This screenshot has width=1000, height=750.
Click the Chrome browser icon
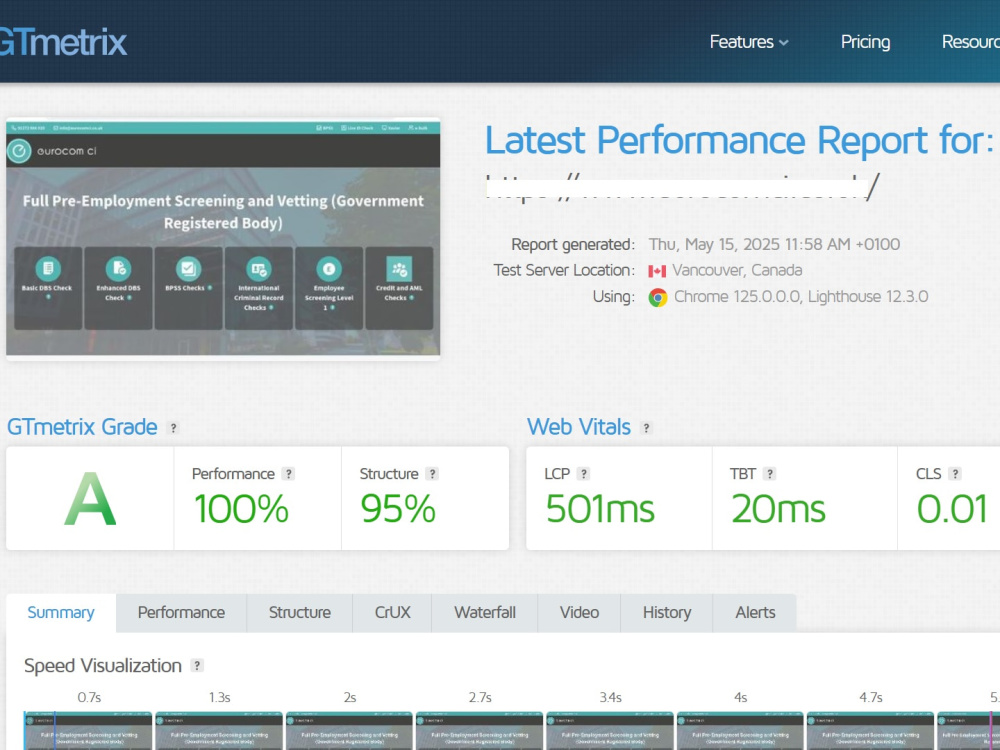(x=658, y=297)
